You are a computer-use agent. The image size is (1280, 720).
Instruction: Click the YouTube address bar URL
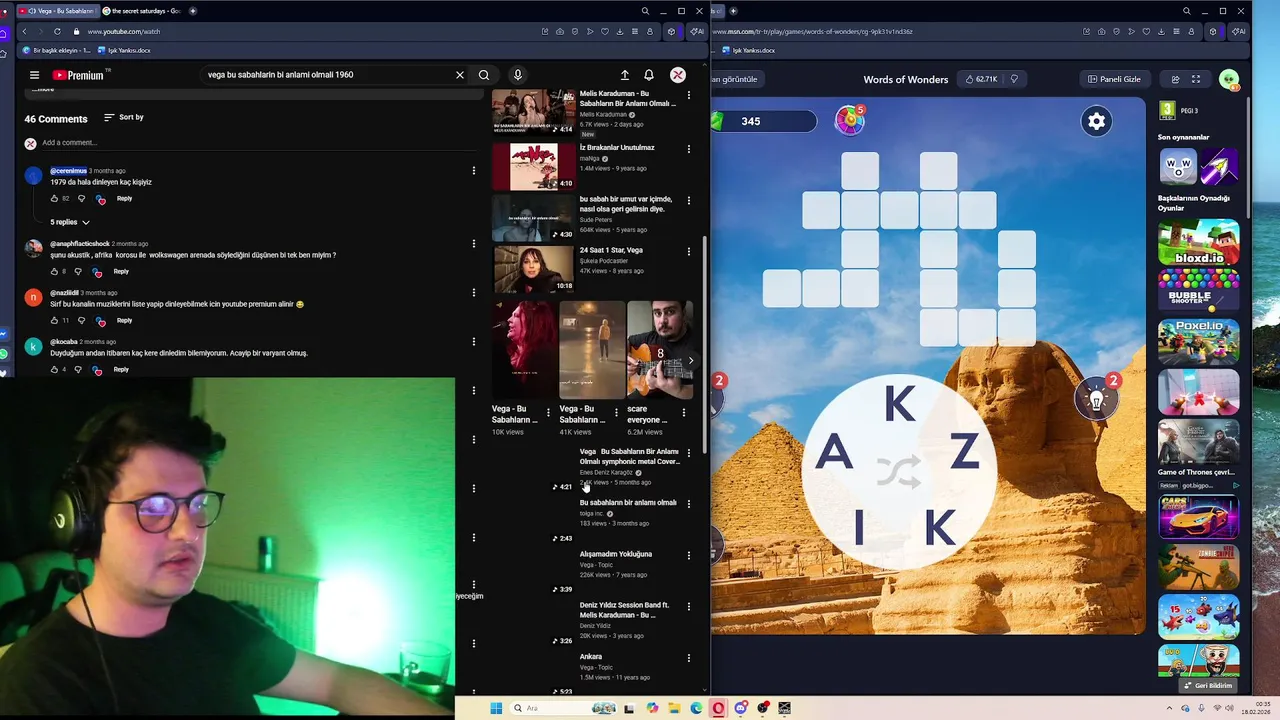coord(124,31)
